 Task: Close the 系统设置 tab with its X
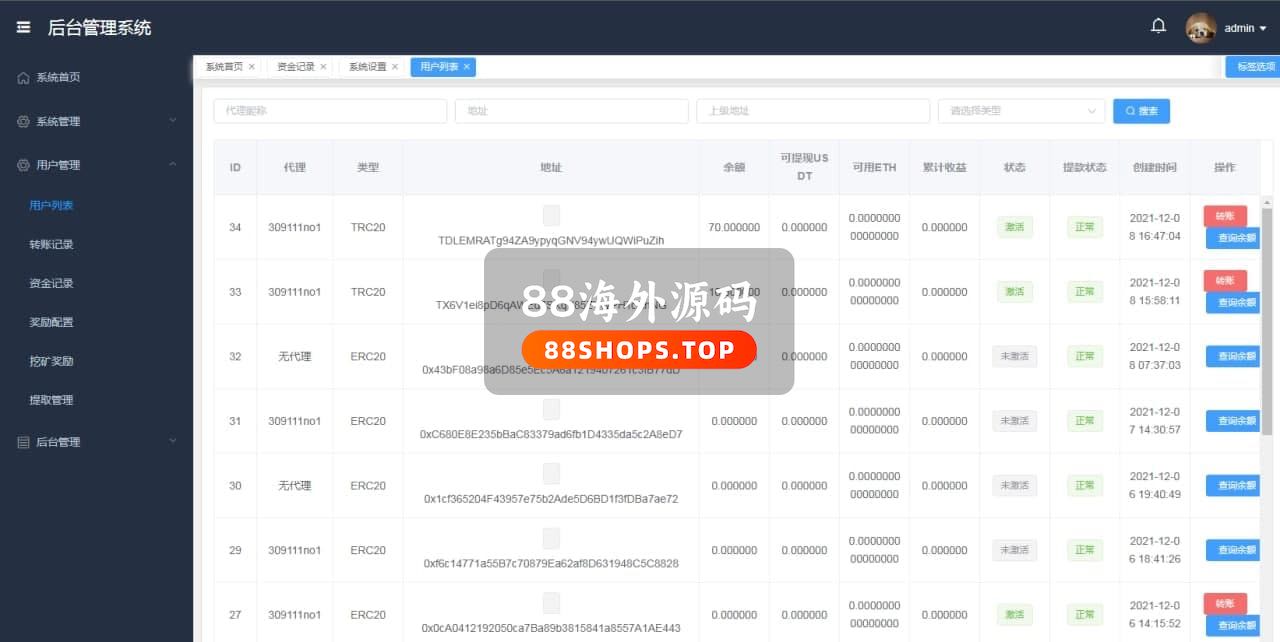pos(395,67)
